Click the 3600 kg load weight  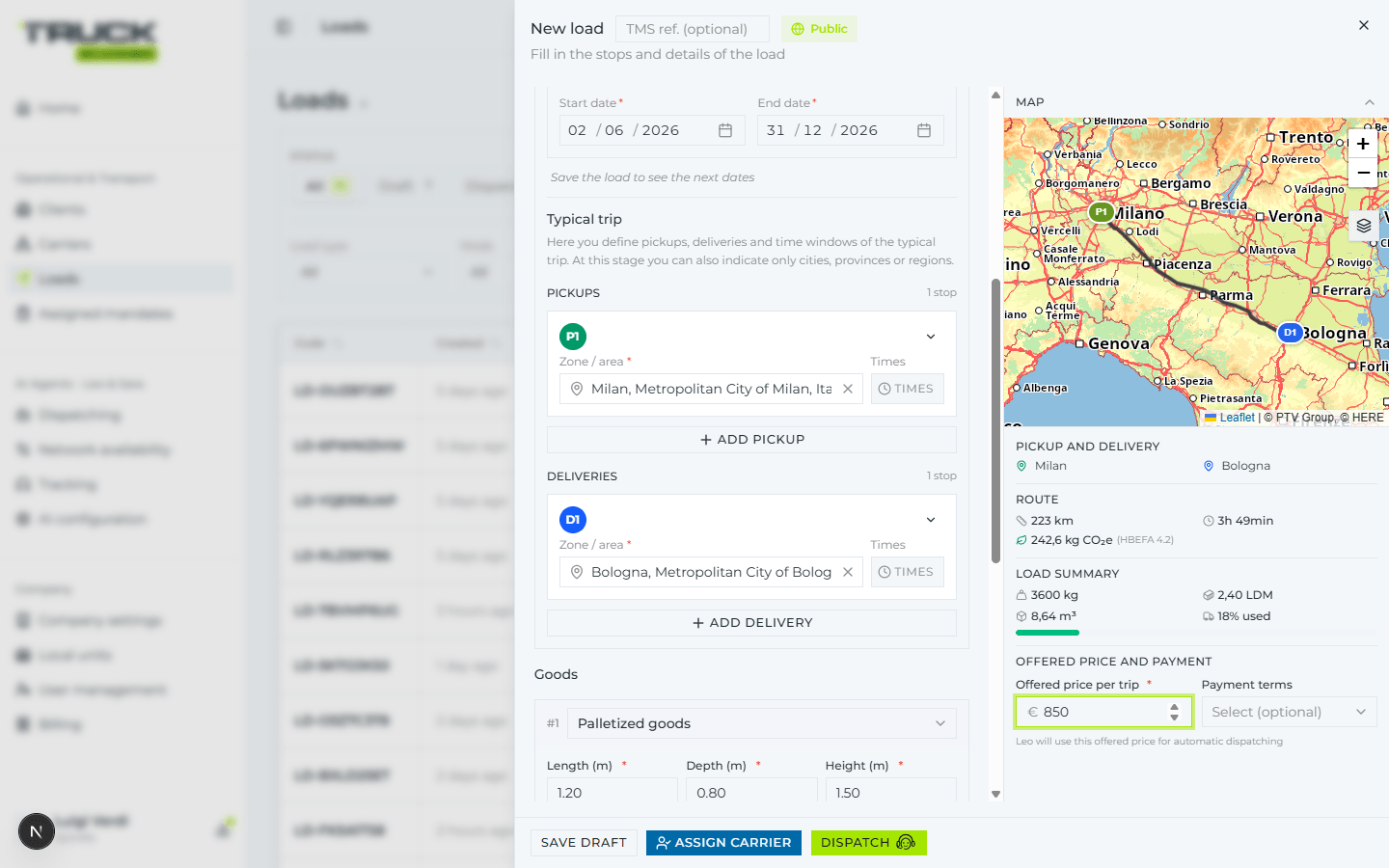pos(1054,595)
